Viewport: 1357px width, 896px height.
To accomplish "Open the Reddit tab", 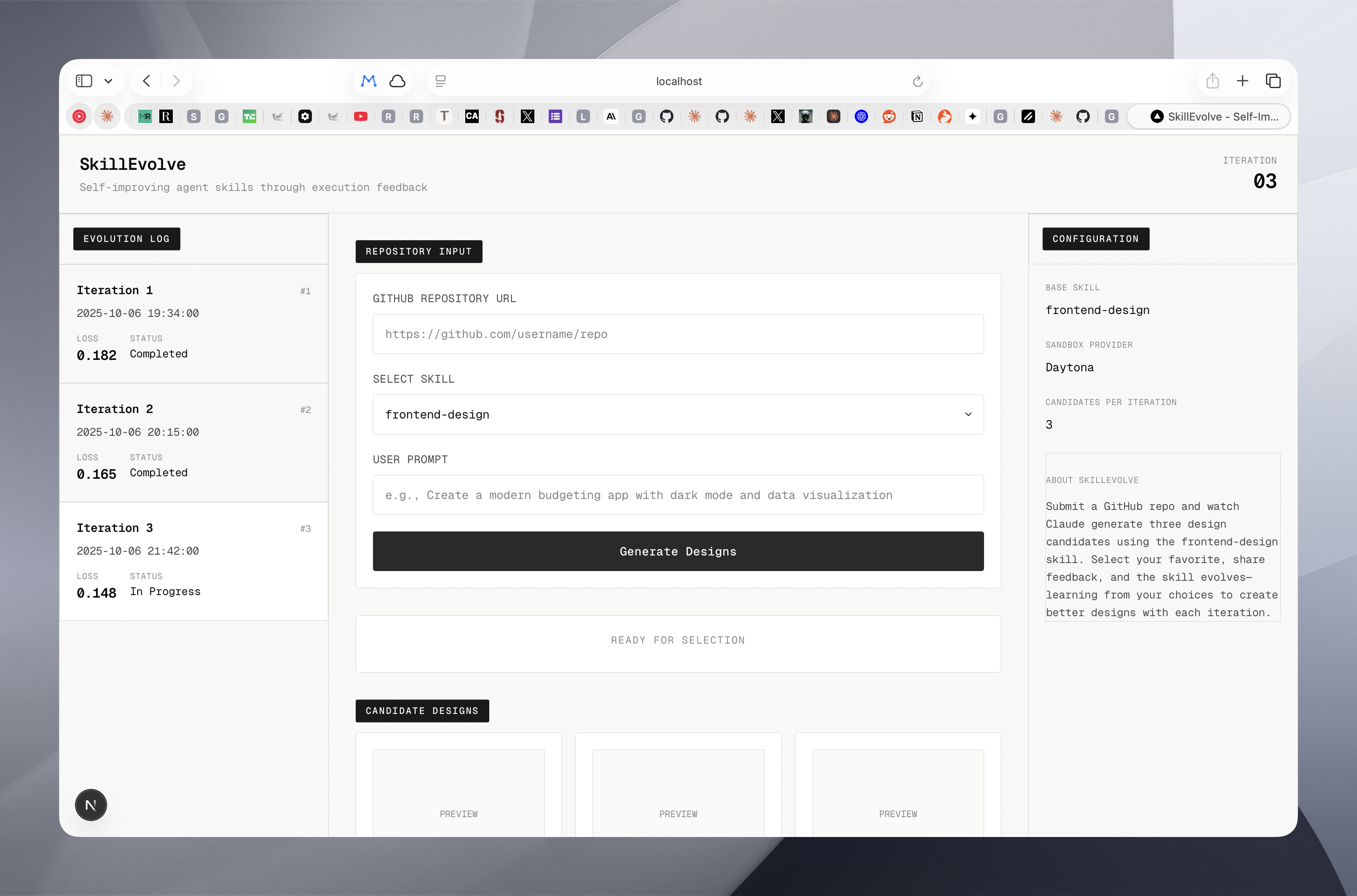I will pos(888,117).
